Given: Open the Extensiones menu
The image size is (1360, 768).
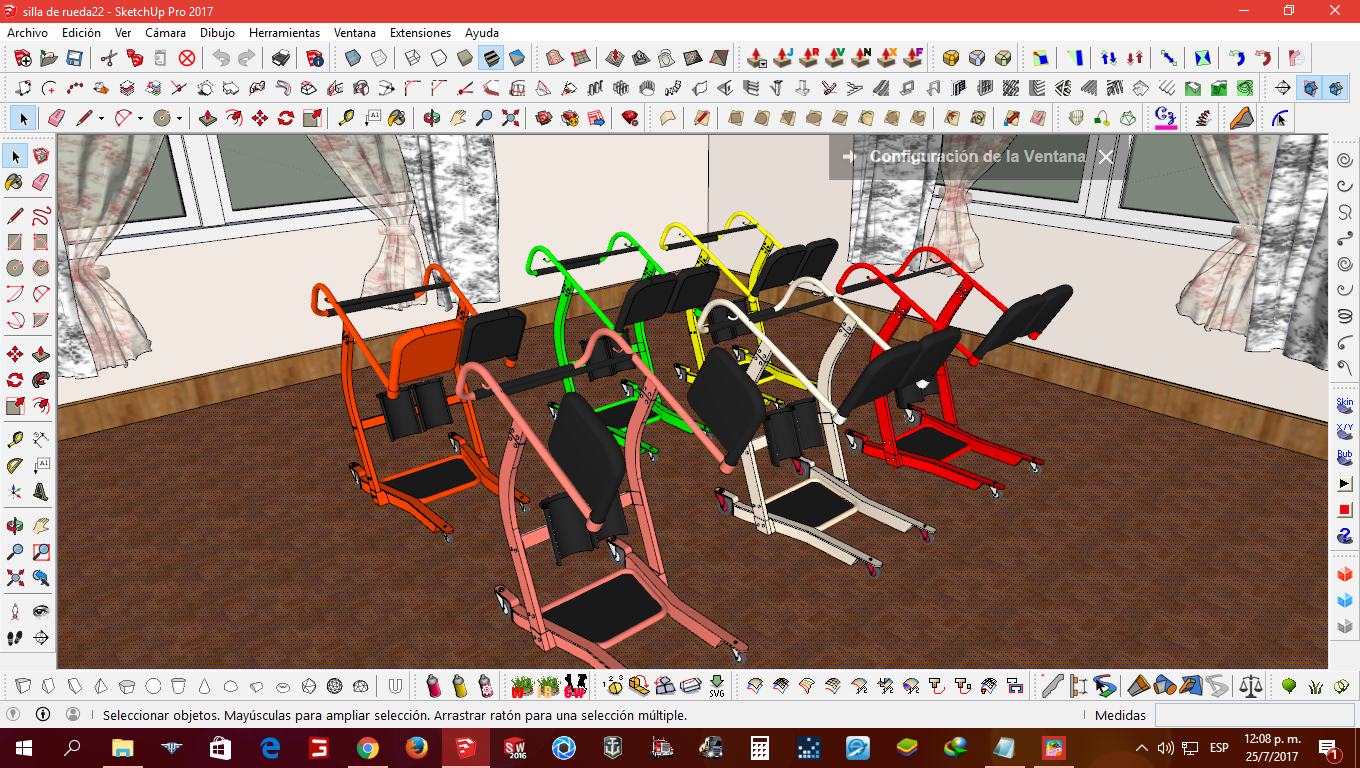Looking at the screenshot, I should [x=420, y=33].
